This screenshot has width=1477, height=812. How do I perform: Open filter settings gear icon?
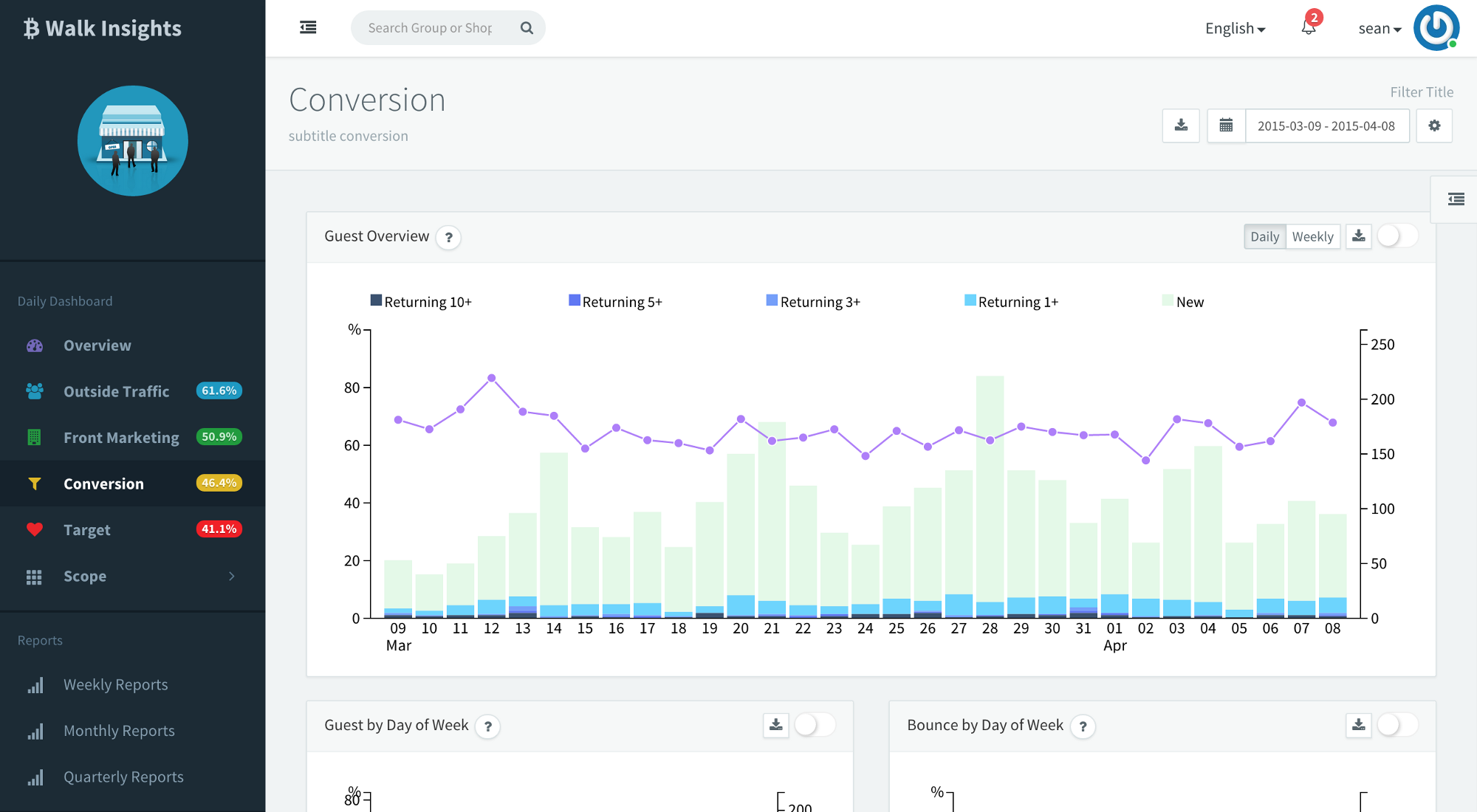tap(1434, 125)
